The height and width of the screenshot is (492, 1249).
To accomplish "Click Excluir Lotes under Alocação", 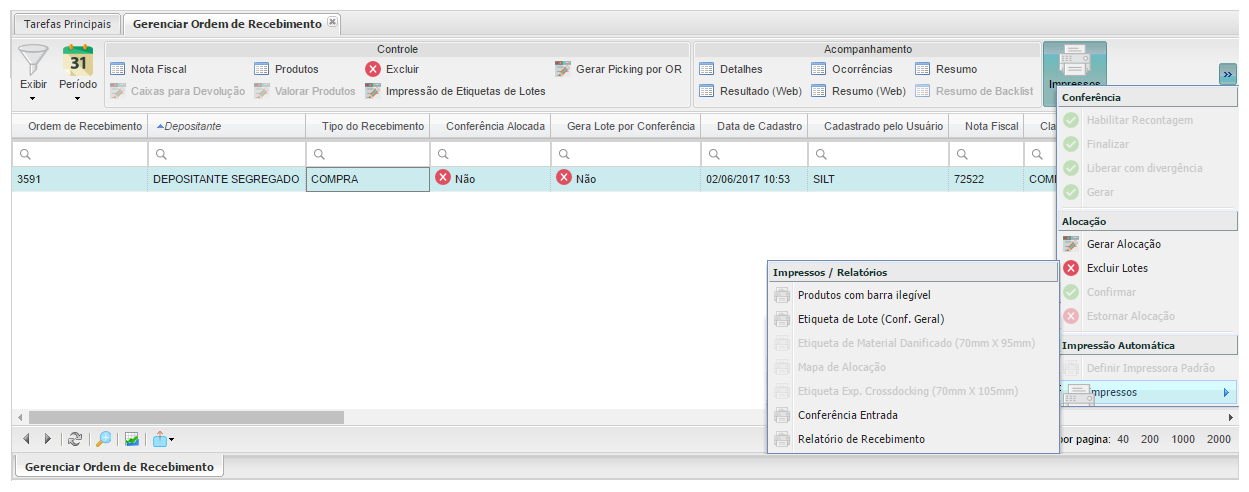I will (1116, 268).
